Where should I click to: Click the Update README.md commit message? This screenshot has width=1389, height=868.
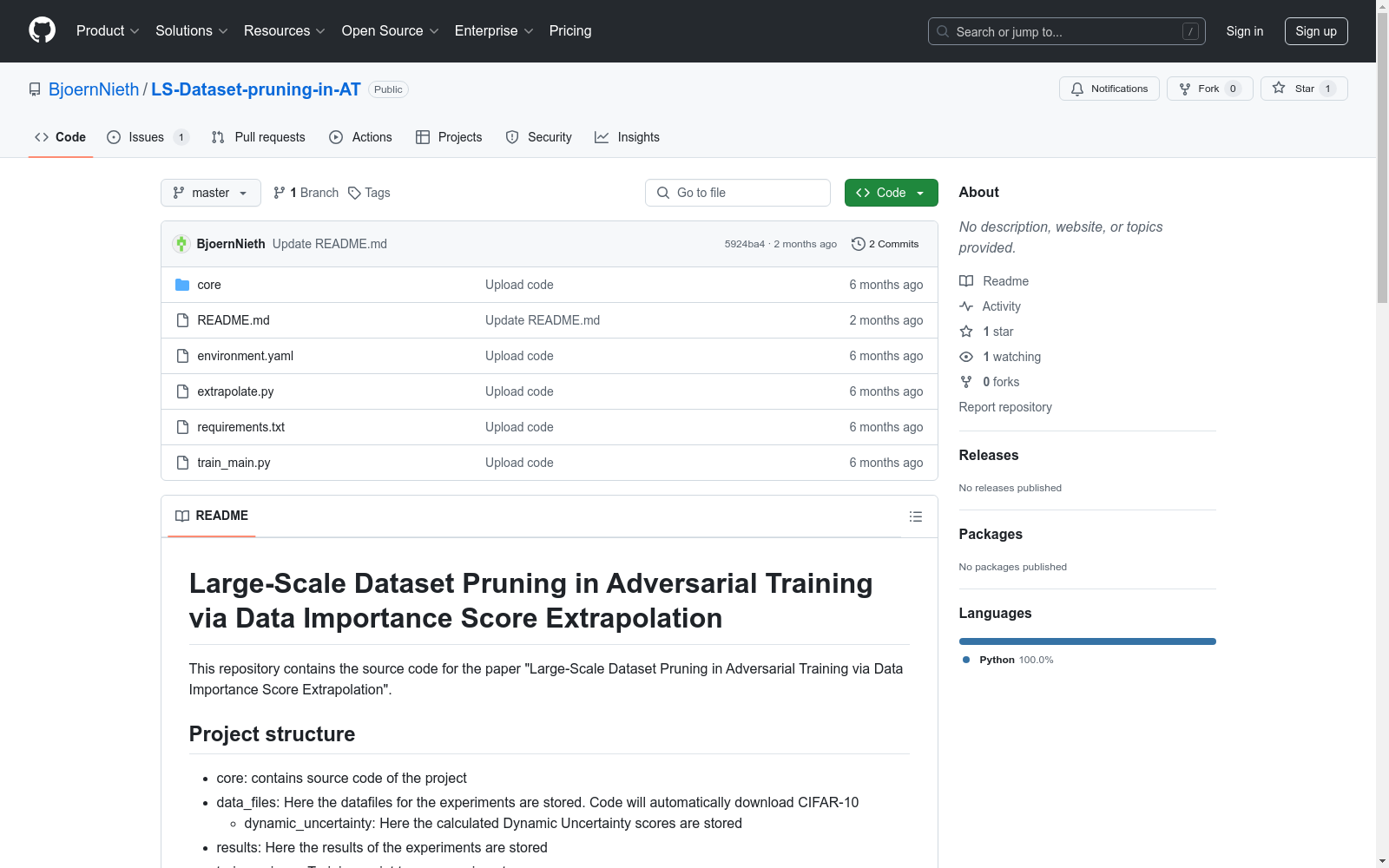[x=330, y=244]
